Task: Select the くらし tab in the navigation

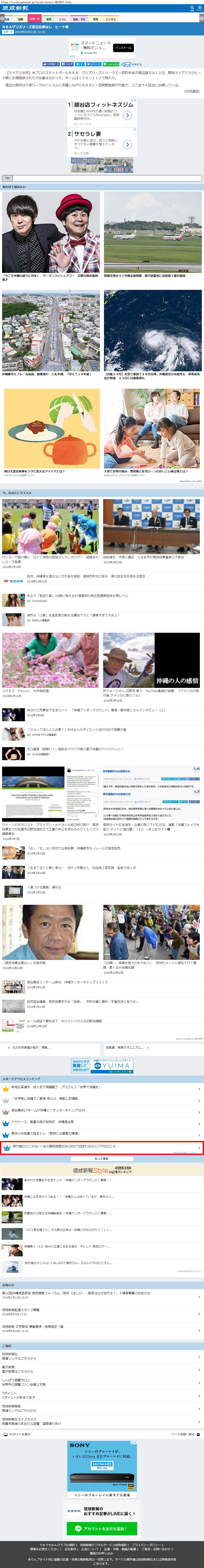Action: coord(63,19)
